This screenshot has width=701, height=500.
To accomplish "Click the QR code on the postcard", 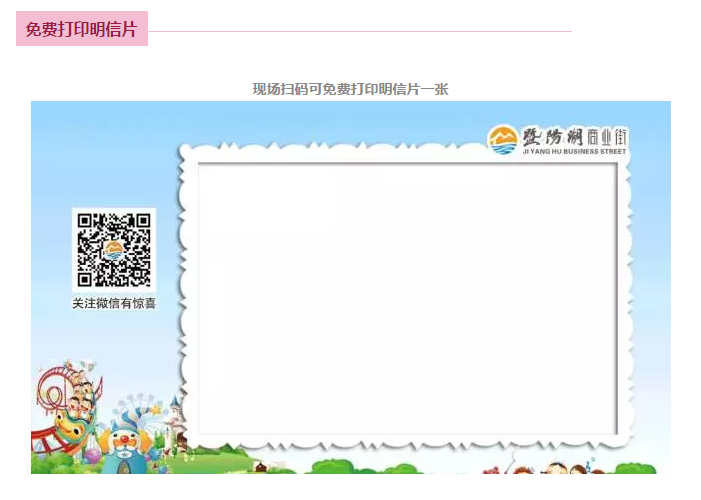I will [x=114, y=250].
